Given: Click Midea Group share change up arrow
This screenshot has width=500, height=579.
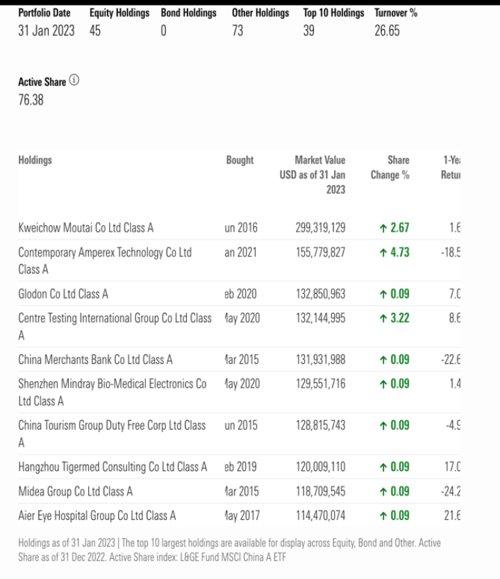Looking at the screenshot, I should [383, 491].
